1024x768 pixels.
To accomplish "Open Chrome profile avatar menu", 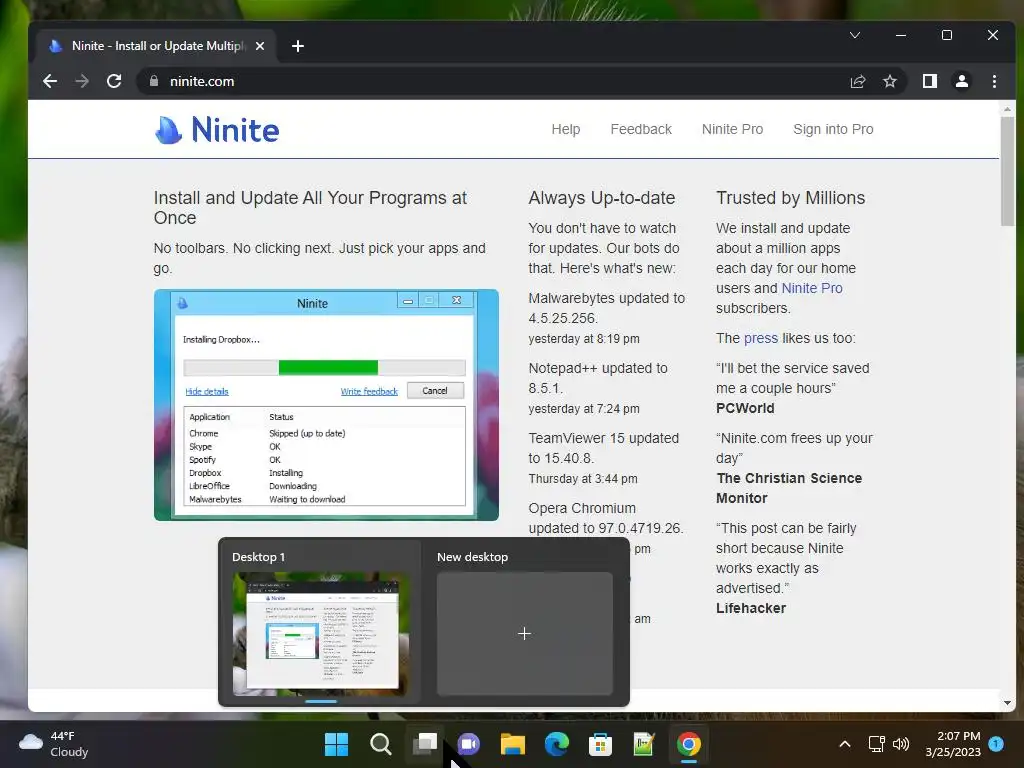I will [x=962, y=81].
